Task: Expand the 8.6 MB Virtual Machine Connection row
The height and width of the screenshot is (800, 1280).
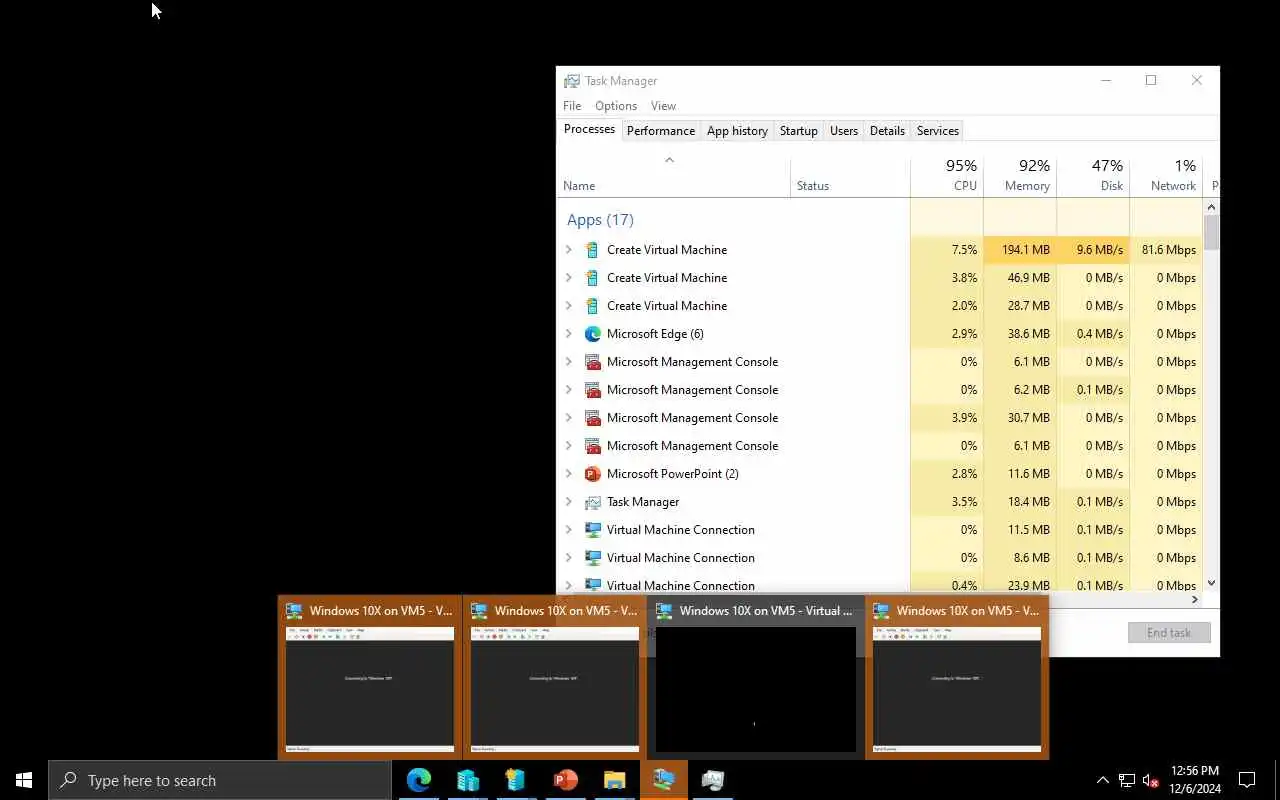Action: click(569, 558)
